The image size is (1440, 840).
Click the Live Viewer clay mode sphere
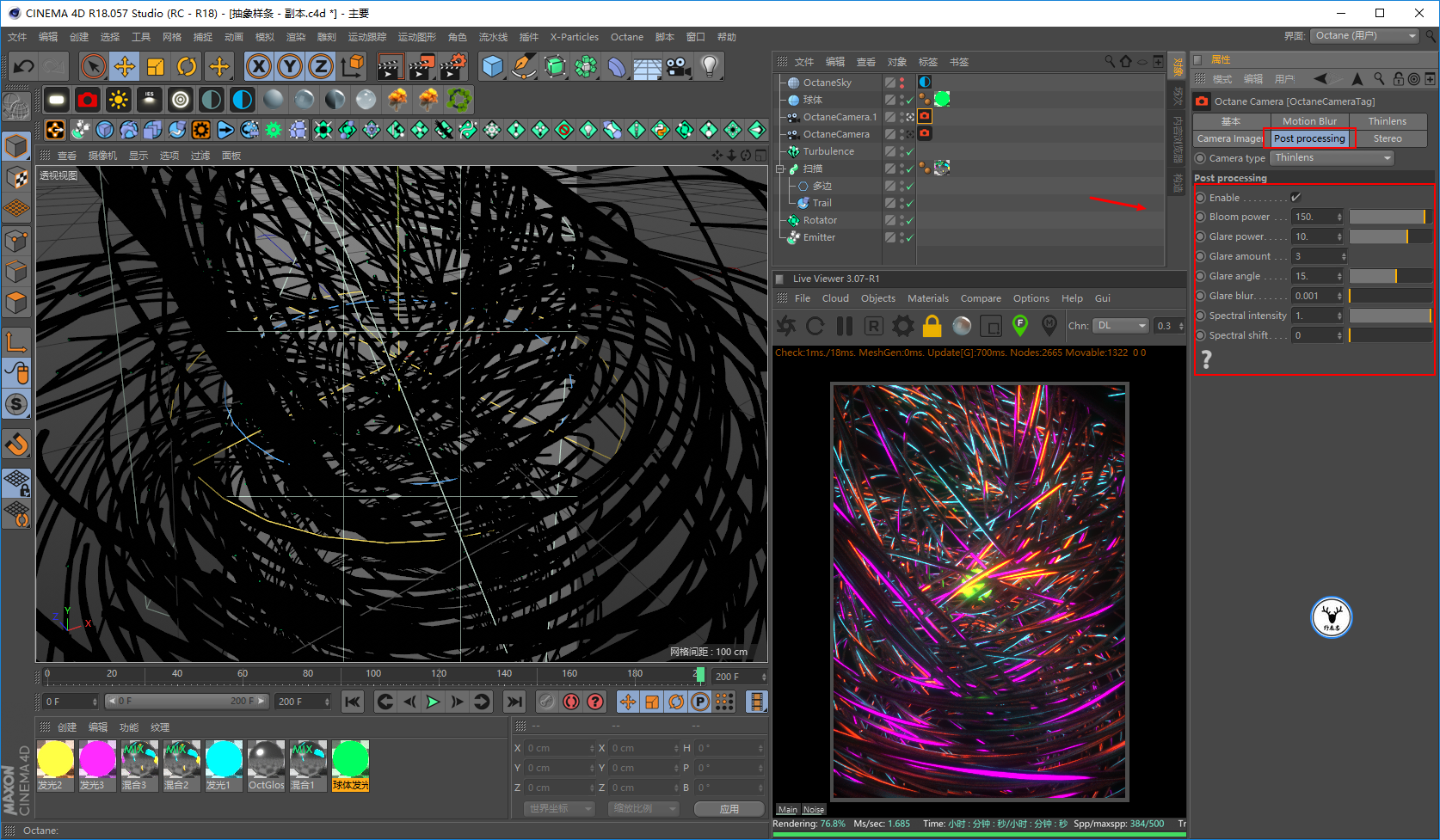pyautogui.click(x=962, y=326)
